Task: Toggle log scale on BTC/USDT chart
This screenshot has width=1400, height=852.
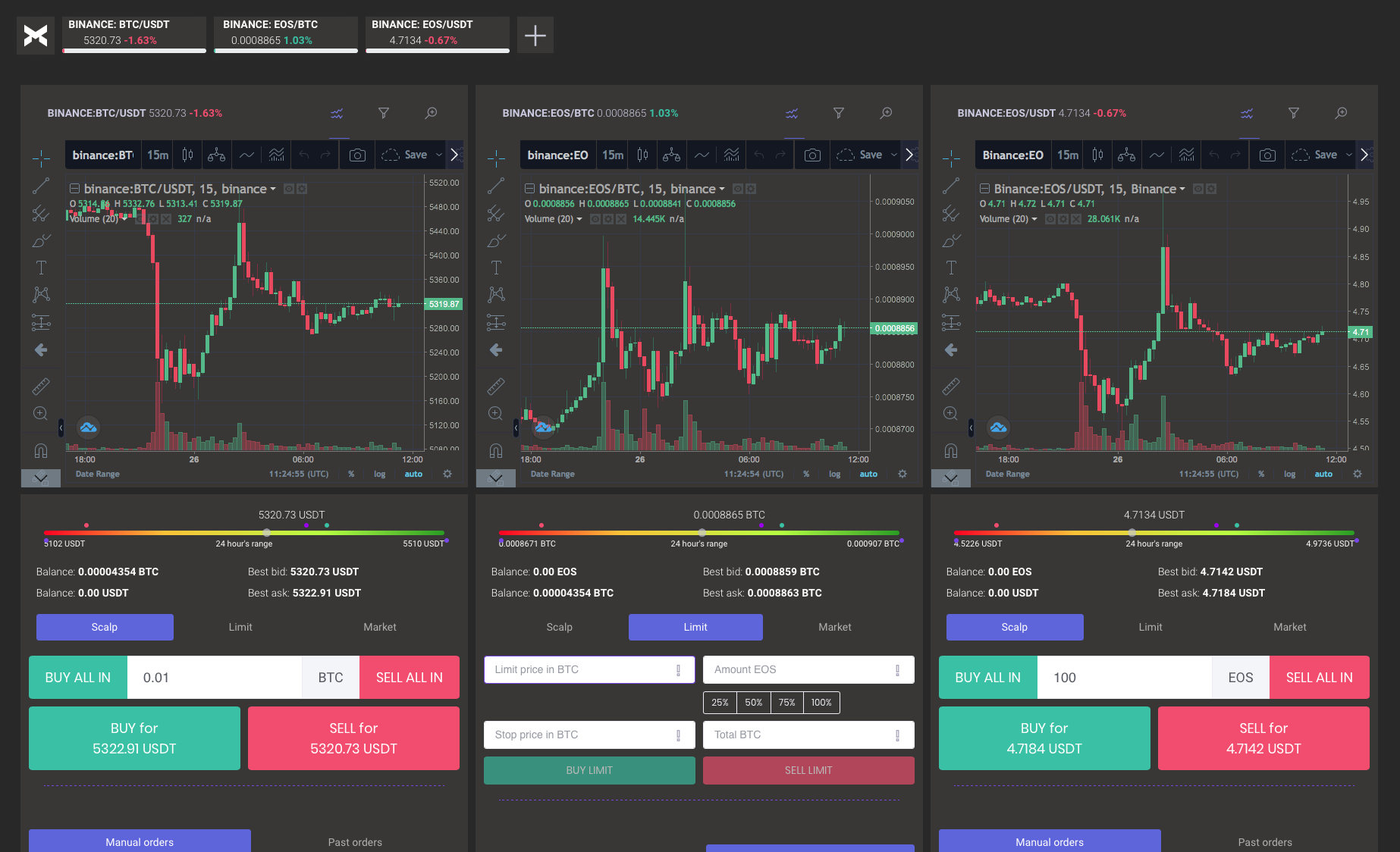Action: (x=380, y=474)
